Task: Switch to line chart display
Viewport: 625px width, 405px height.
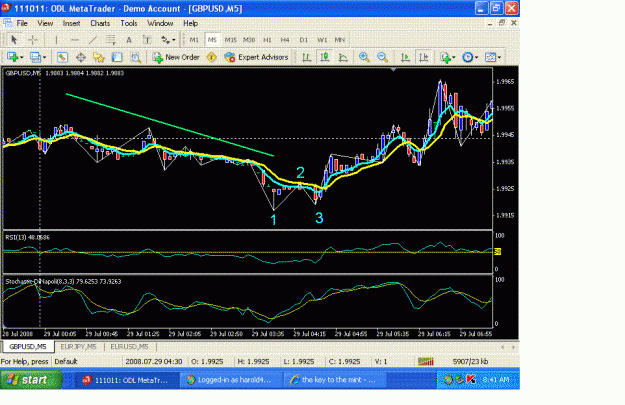Action: (x=343, y=57)
